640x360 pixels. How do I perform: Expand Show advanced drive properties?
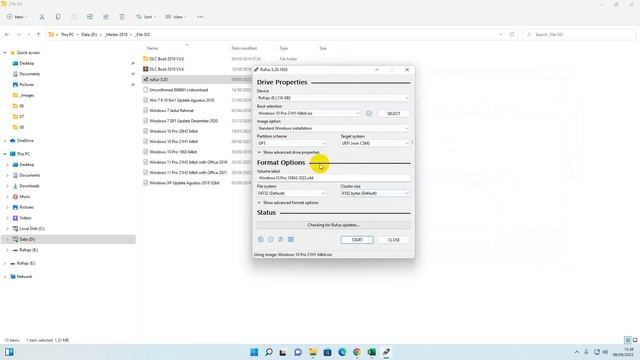(x=289, y=152)
